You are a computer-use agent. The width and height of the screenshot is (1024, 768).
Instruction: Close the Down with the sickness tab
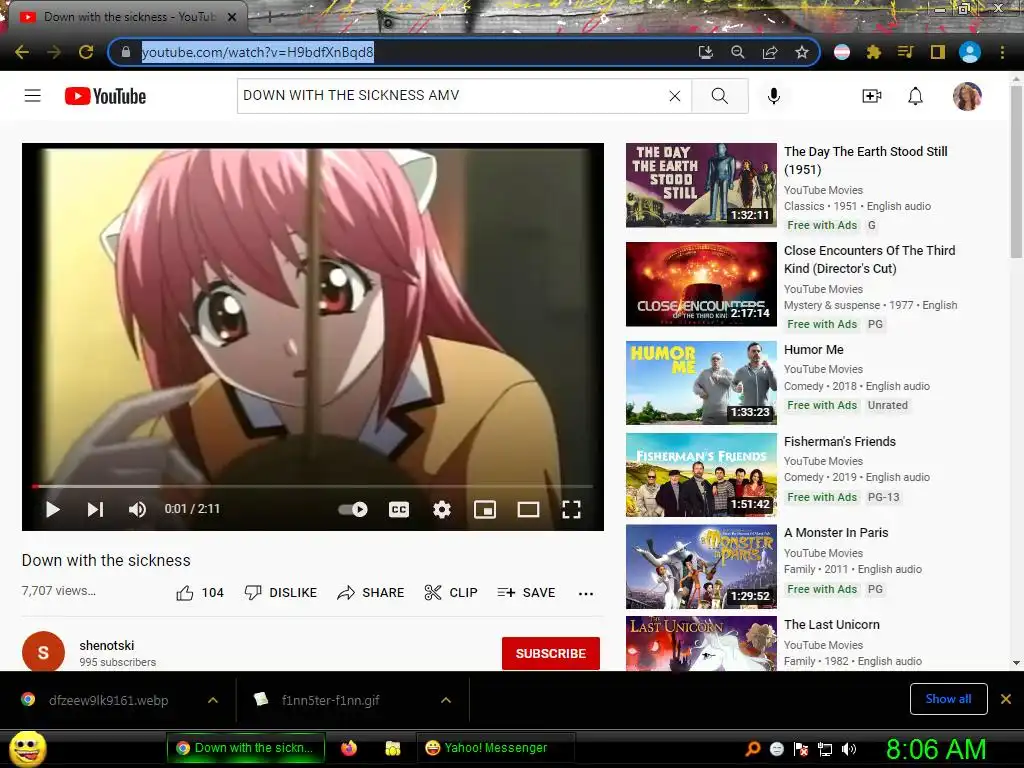232,17
